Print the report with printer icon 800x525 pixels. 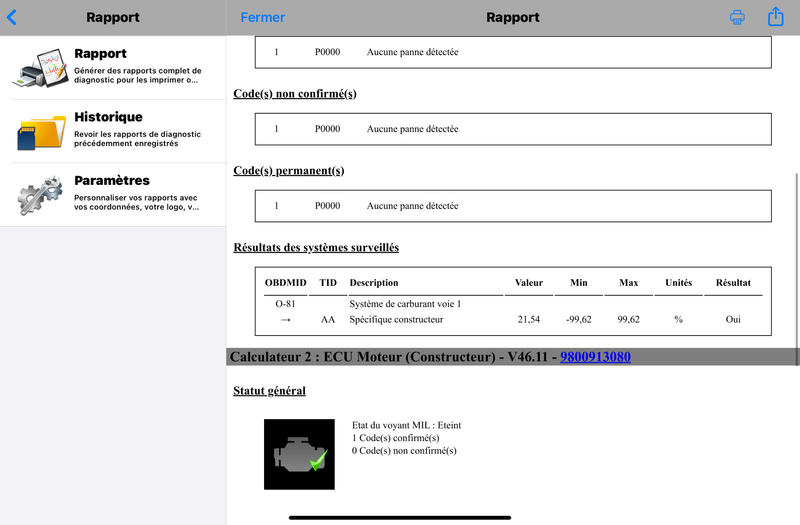click(737, 17)
